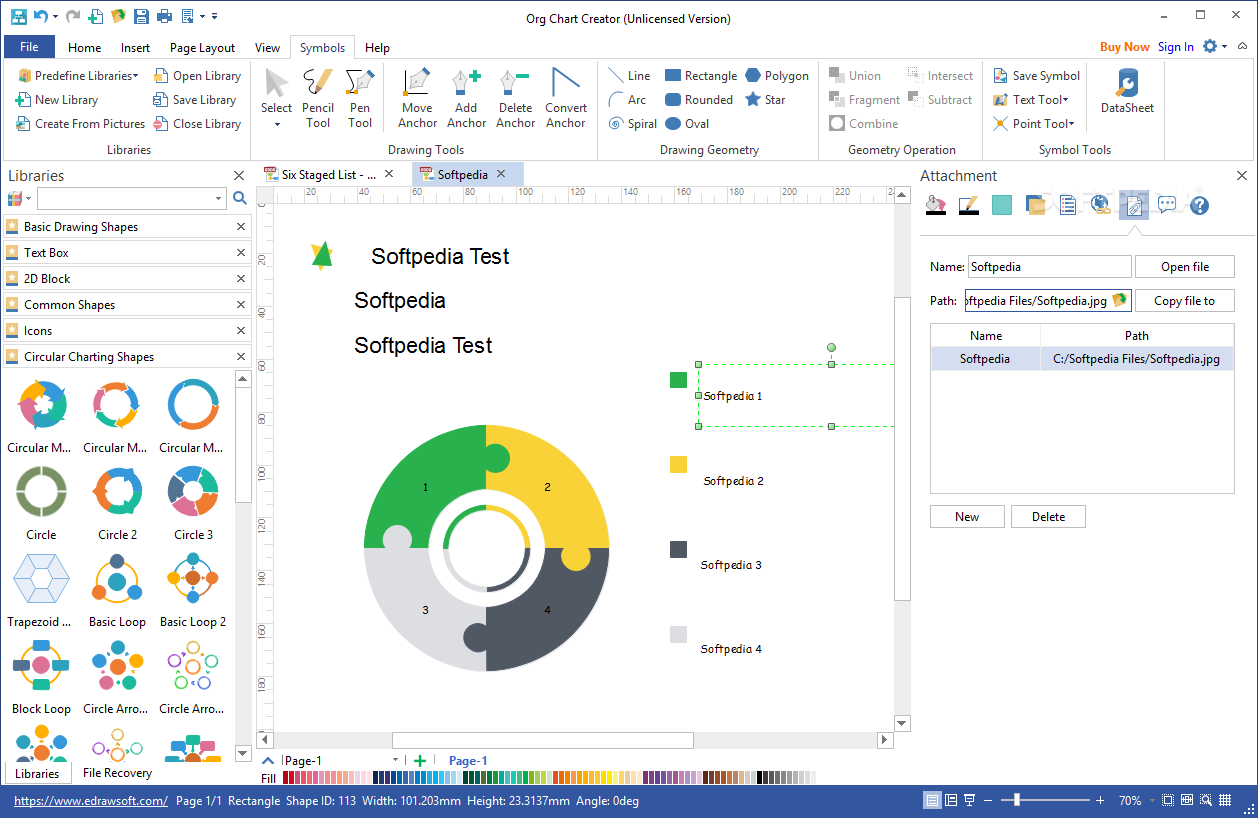Draw a Rounded rectangle shape
The height and width of the screenshot is (818, 1258).
(699, 100)
